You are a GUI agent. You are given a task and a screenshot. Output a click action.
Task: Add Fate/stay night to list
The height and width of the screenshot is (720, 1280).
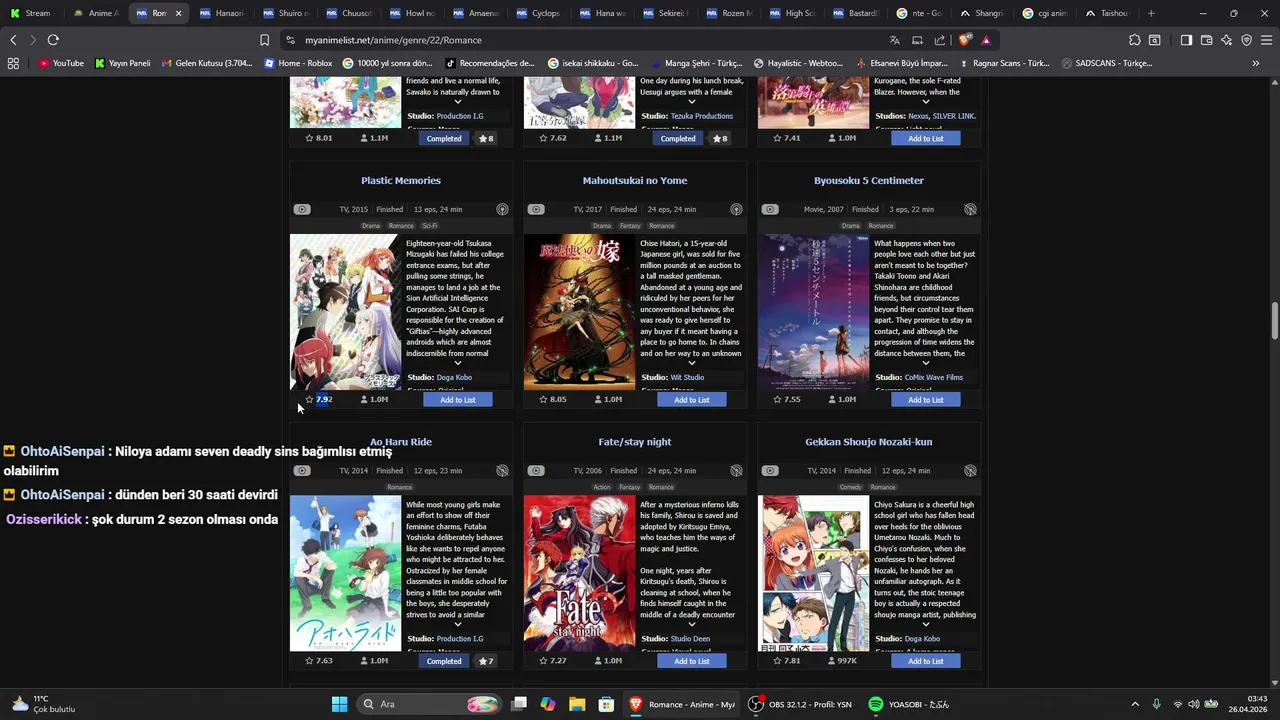tap(691, 661)
